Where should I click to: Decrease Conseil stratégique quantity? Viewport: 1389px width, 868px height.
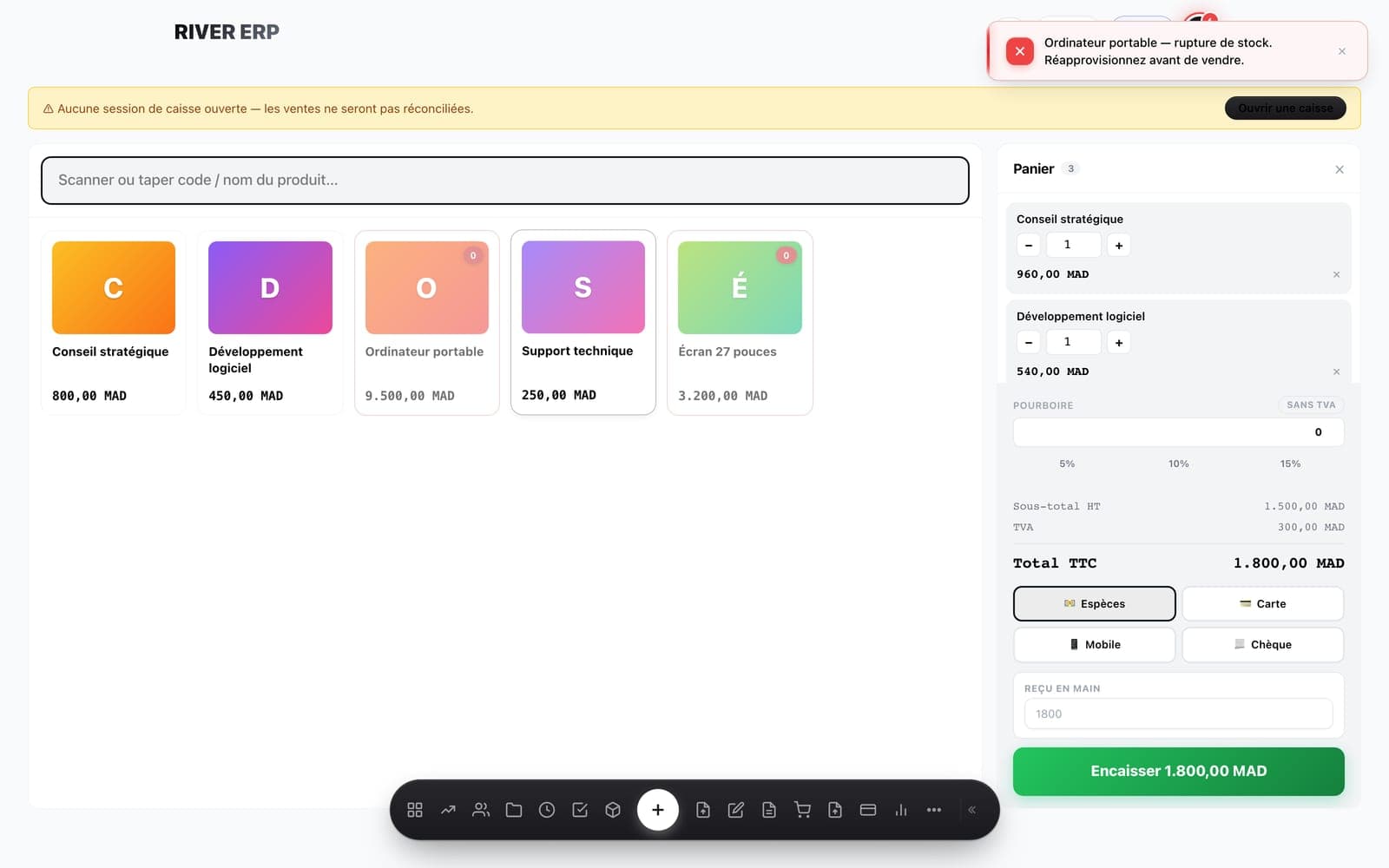(x=1029, y=246)
